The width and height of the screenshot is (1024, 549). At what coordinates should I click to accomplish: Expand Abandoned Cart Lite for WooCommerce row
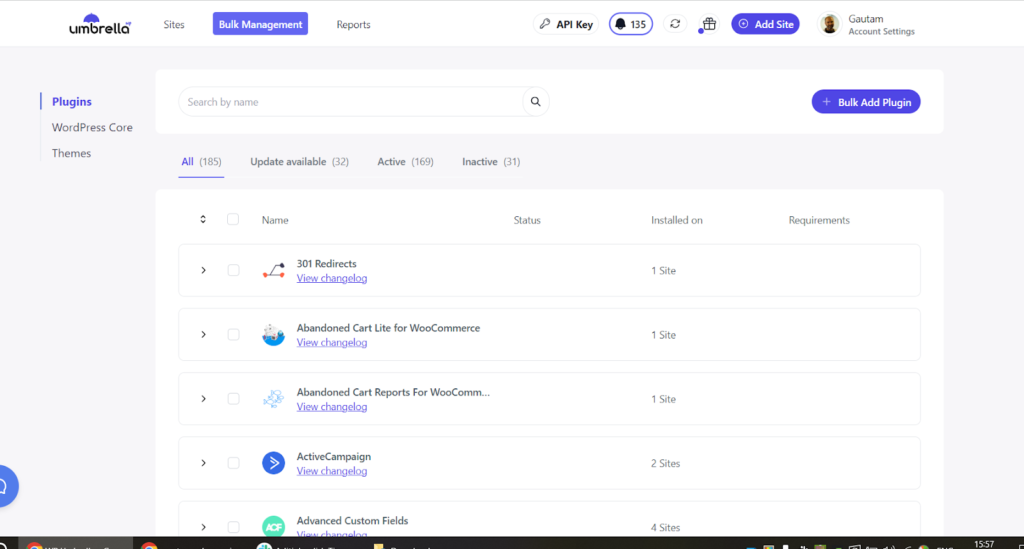[x=203, y=335]
